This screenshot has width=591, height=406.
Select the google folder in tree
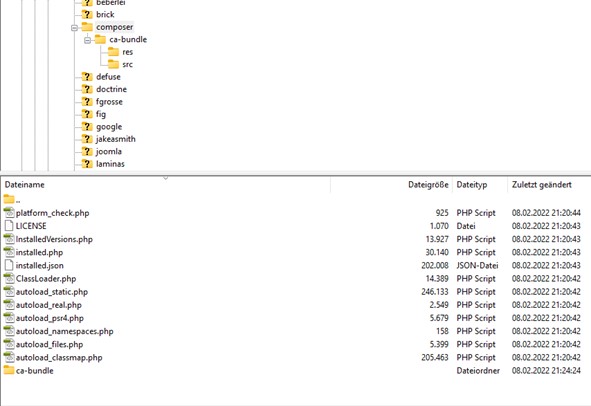point(109,127)
